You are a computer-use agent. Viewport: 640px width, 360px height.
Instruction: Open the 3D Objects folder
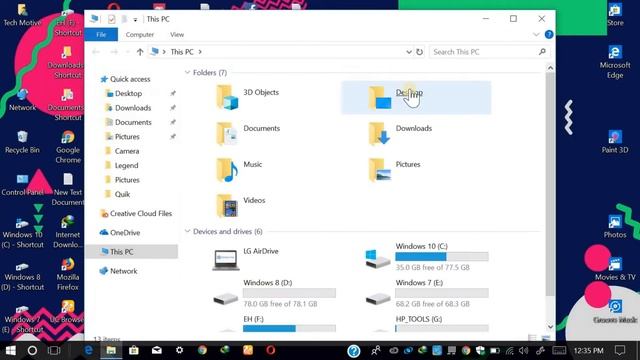[247, 97]
